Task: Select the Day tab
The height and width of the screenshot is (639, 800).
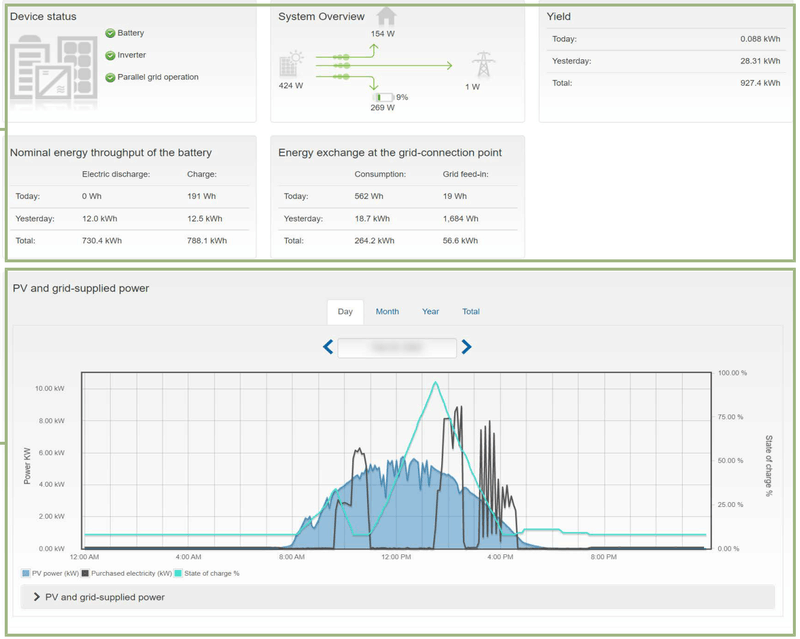Action: click(x=345, y=311)
